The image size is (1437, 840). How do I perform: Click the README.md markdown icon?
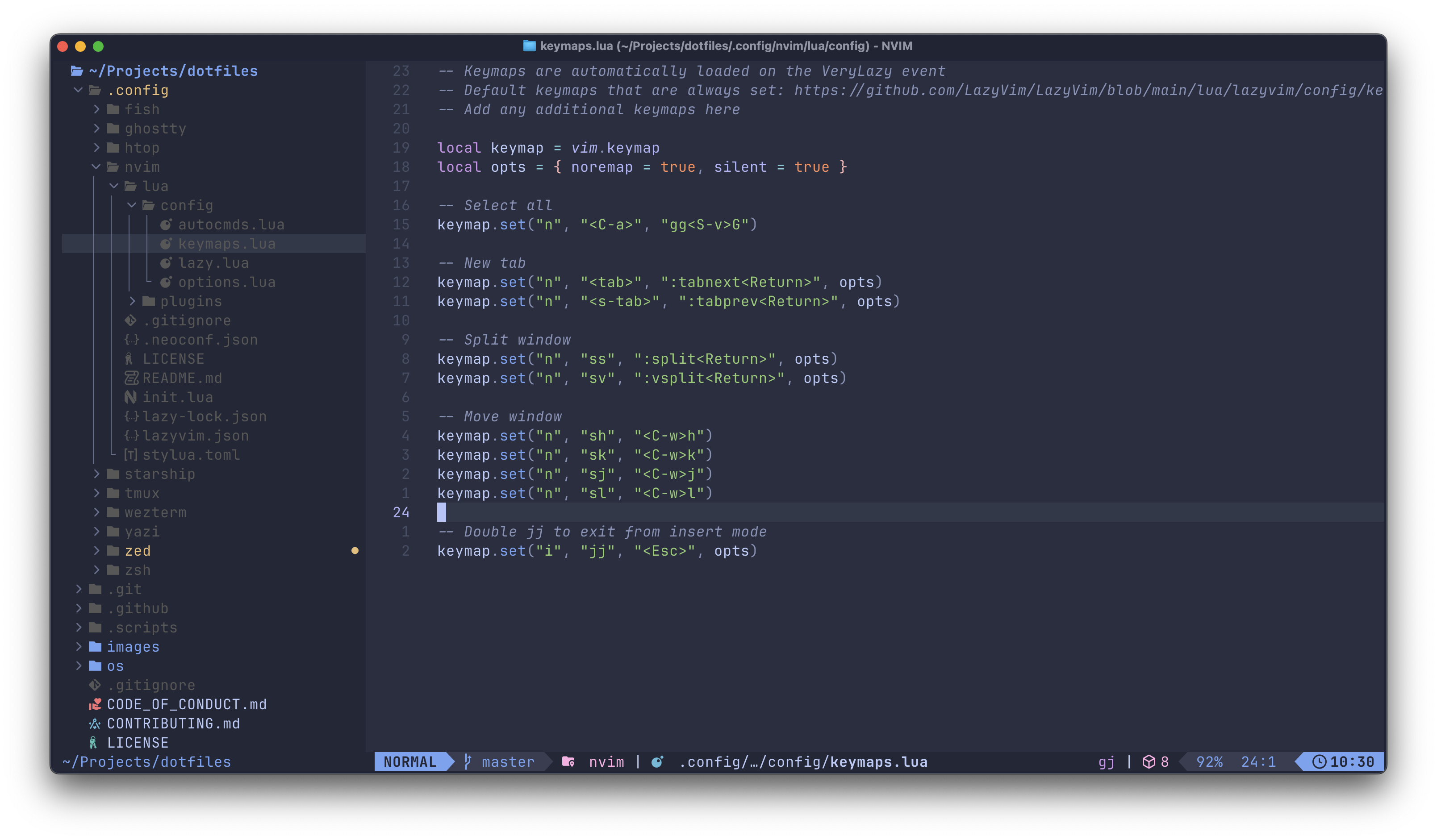[131, 378]
